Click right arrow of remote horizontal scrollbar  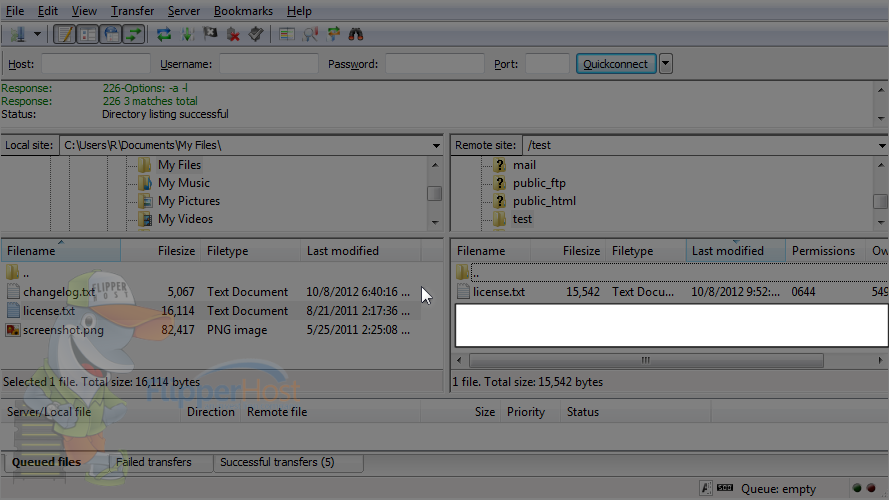point(880,361)
